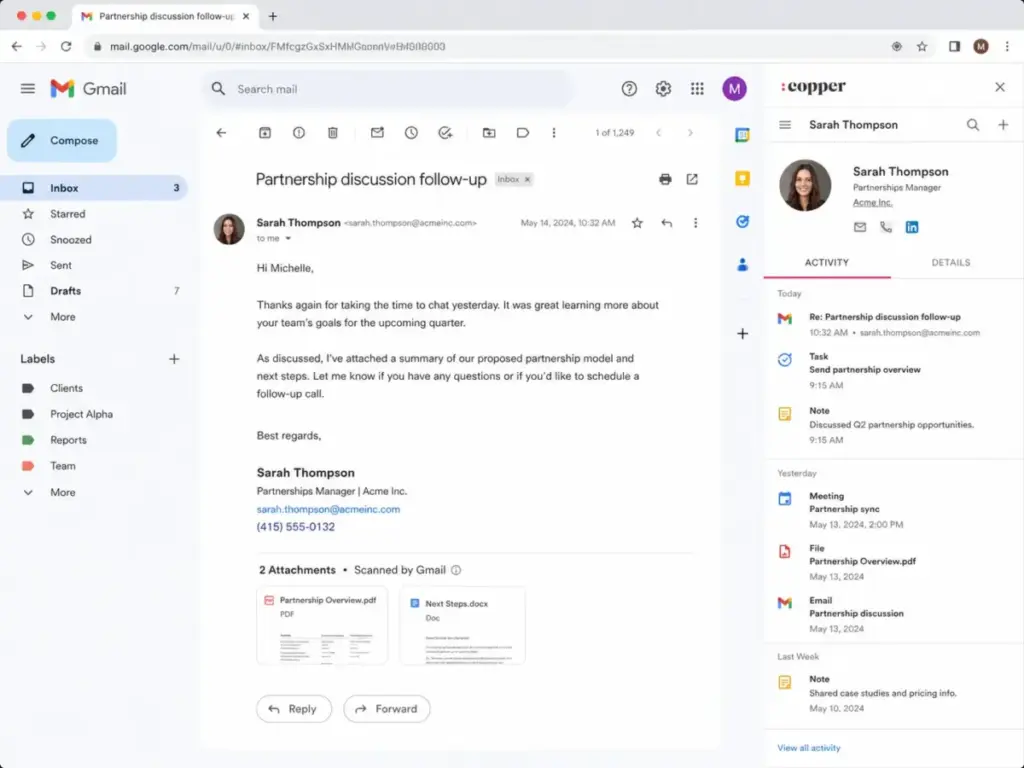Screen dimensions: 1024x768
Task: Open the Google apps grid
Action: [x=697, y=89]
